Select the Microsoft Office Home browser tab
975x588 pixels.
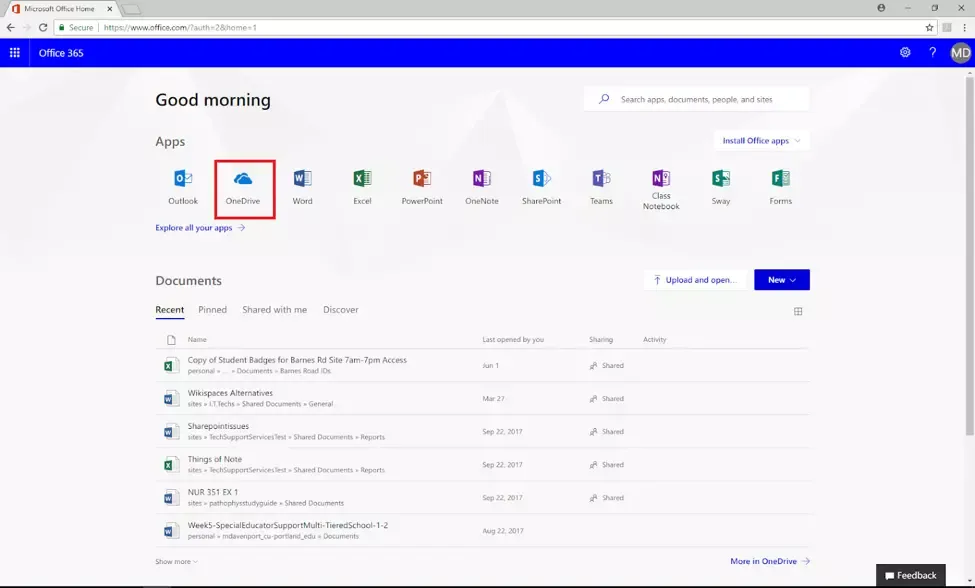point(59,9)
